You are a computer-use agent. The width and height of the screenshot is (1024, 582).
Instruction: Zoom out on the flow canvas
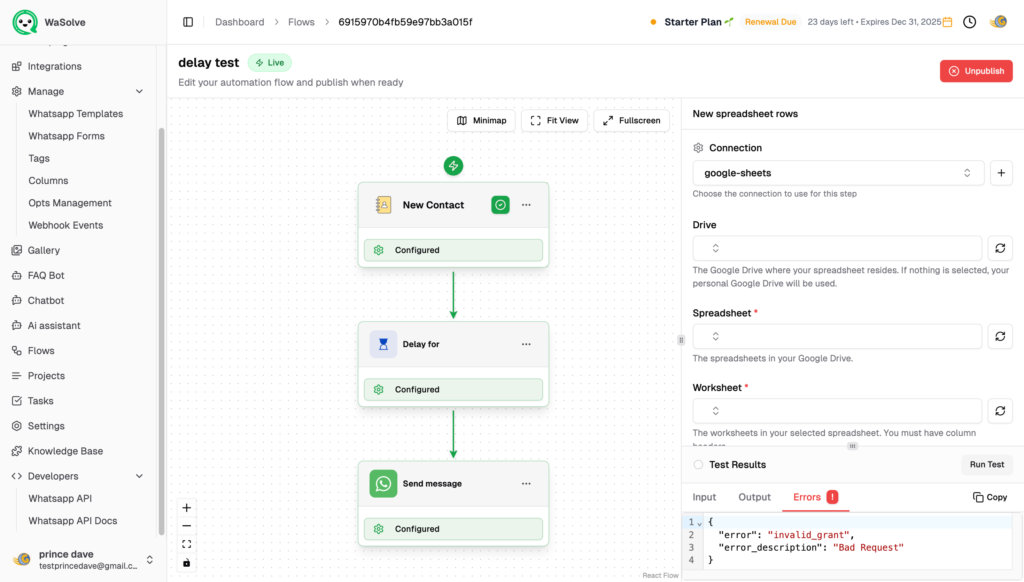187,526
